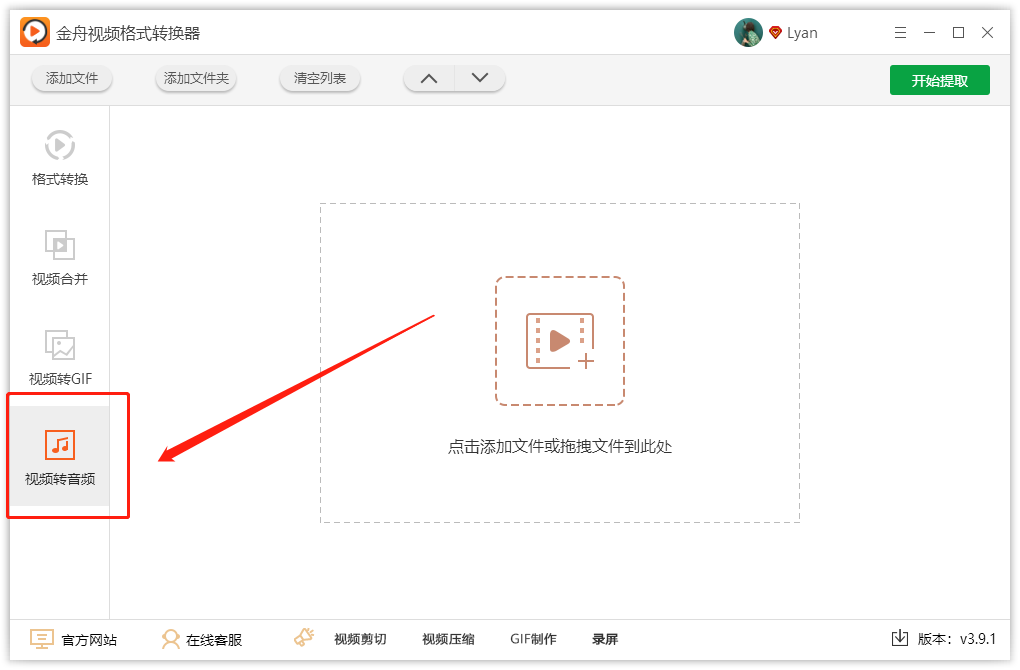This screenshot has height=670, width=1020.
Task: Move item up with up arrow
Action: (x=429, y=79)
